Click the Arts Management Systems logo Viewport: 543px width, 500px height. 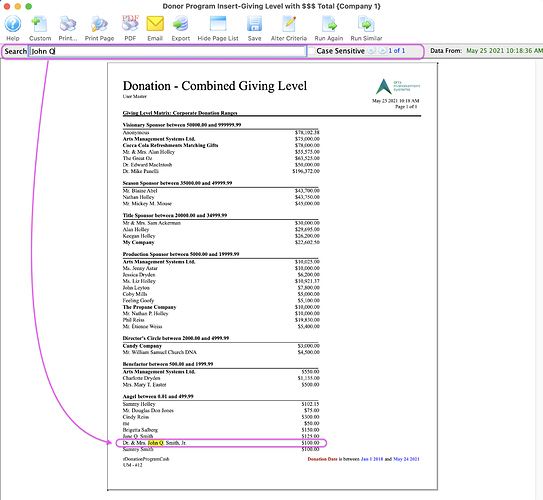coord(398,86)
